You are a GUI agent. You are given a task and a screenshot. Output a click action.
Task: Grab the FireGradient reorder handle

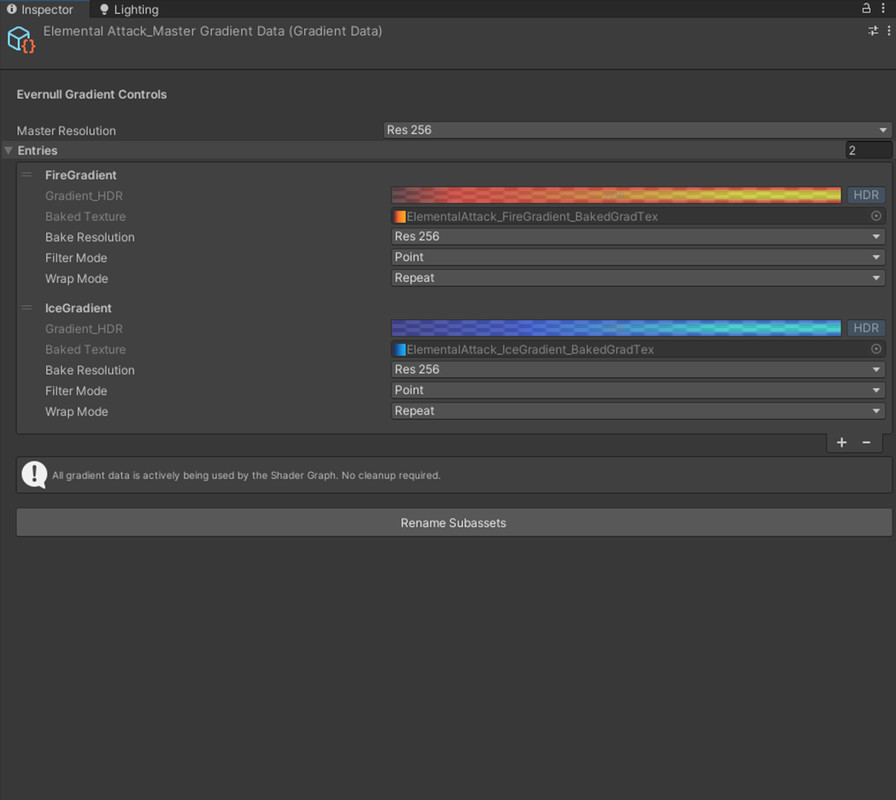27,175
